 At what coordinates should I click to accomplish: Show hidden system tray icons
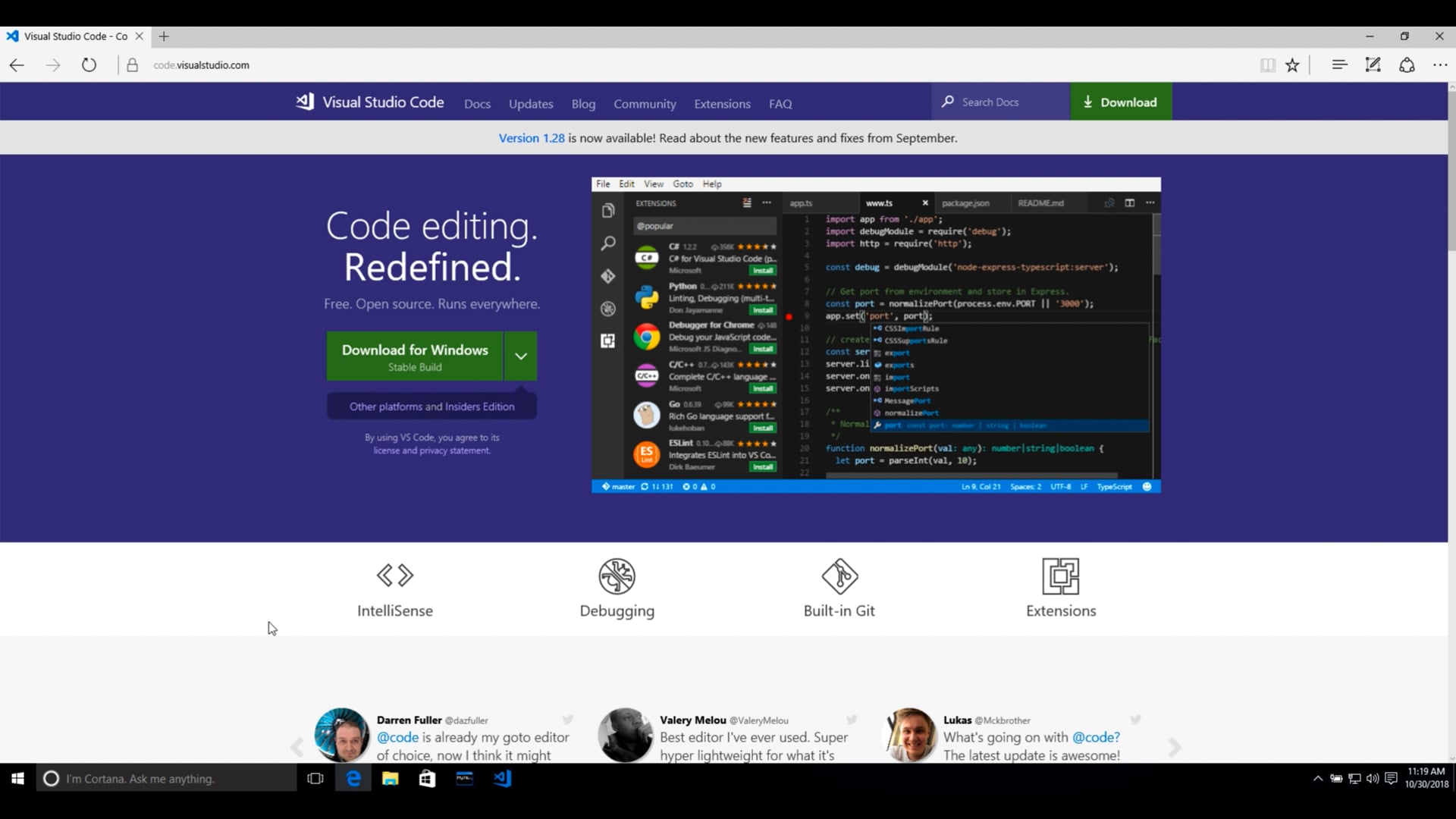tap(1318, 779)
